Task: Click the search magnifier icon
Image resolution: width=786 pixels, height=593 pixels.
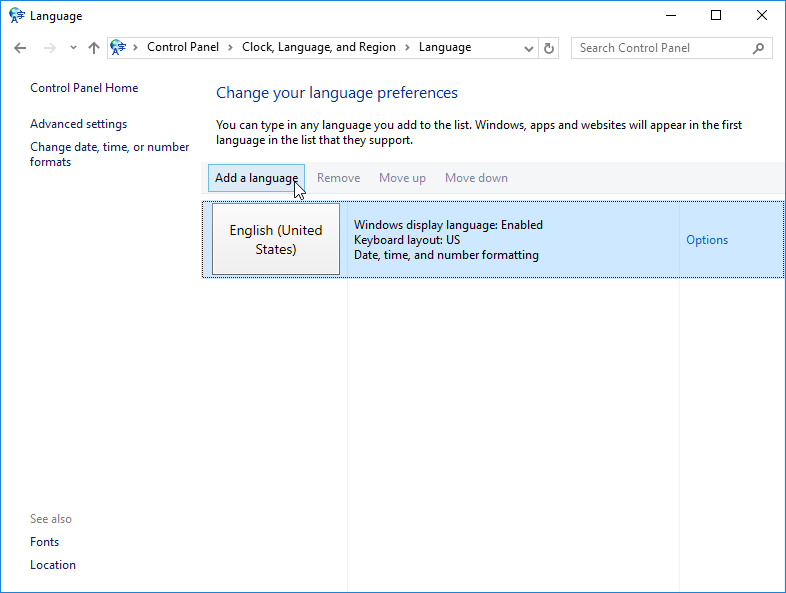Action: pyautogui.click(x=759, y=48)
